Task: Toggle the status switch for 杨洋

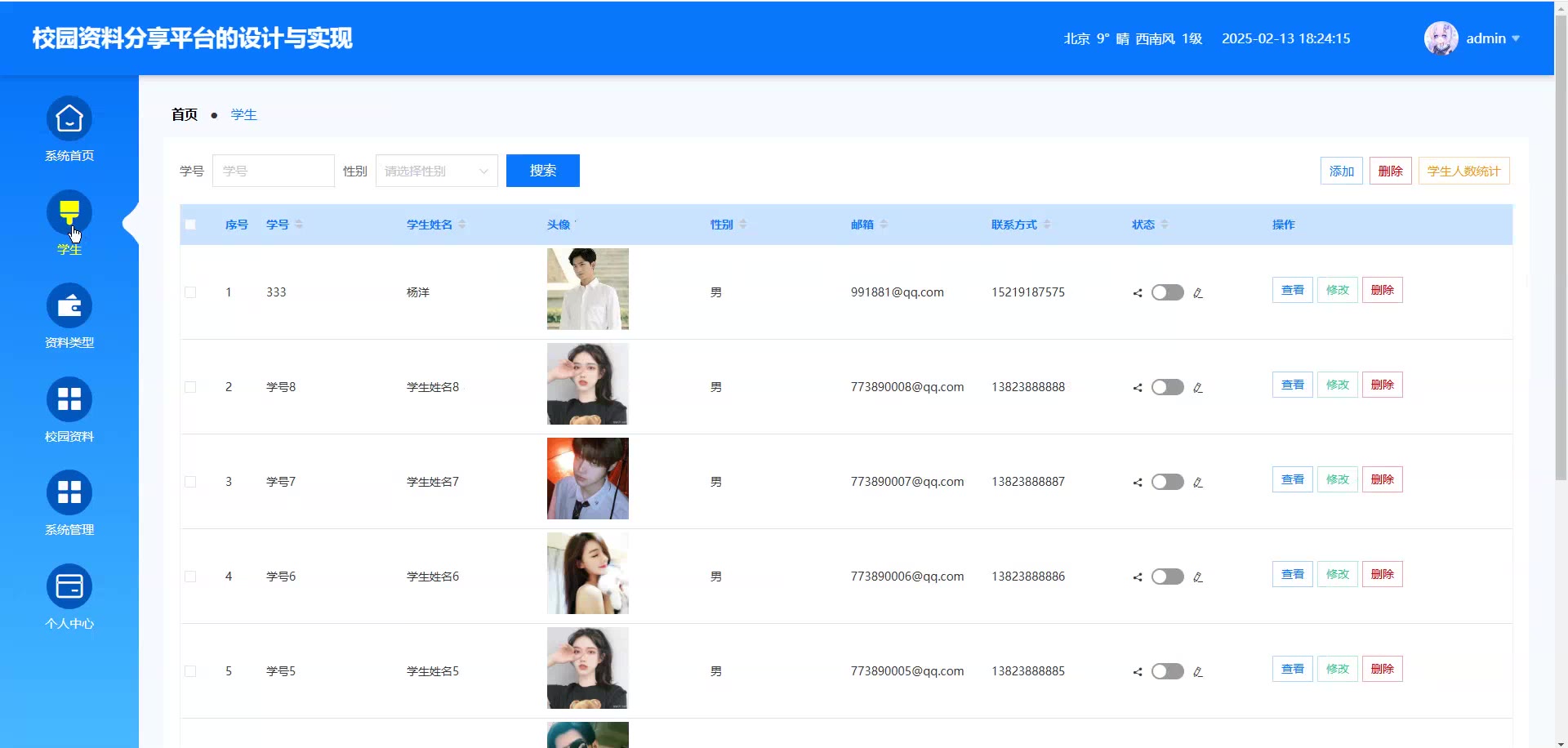Action: click(x=1167, y=292)
